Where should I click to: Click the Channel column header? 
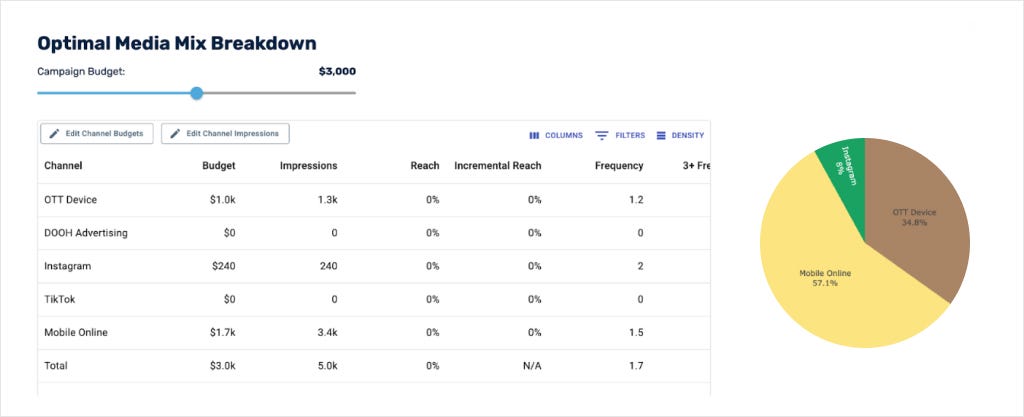pos(63,166)
